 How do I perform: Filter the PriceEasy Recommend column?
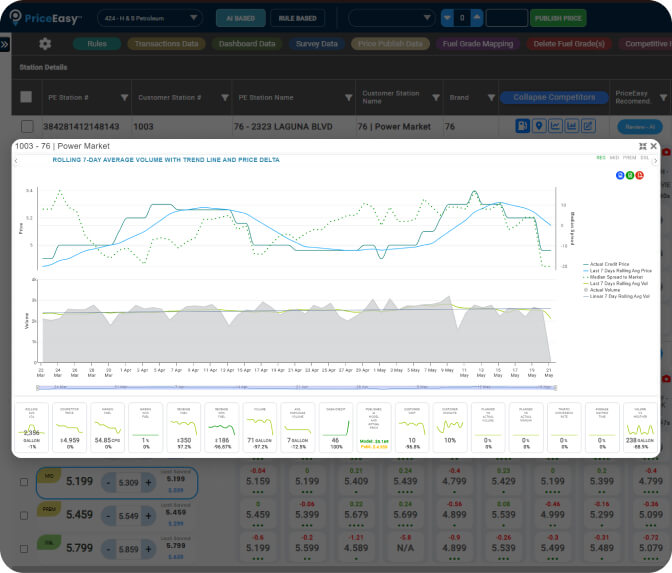pos(663,98)
